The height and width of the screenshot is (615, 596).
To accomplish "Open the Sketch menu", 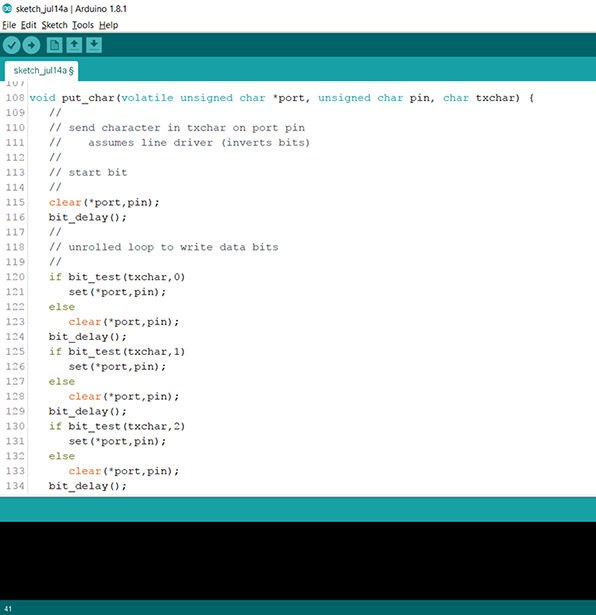I will pyautogui.click(x=55, y=25).
